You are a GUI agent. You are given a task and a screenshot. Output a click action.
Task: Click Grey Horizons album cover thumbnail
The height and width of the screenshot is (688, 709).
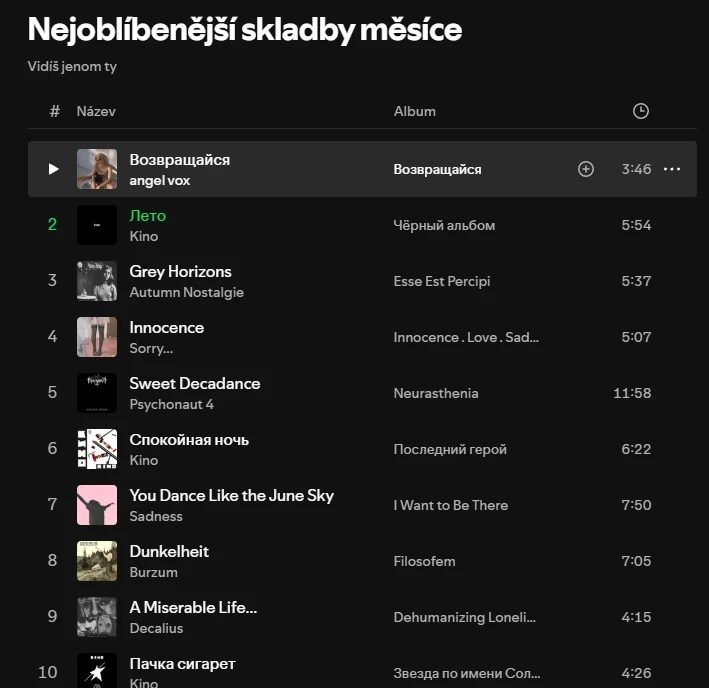97,281
